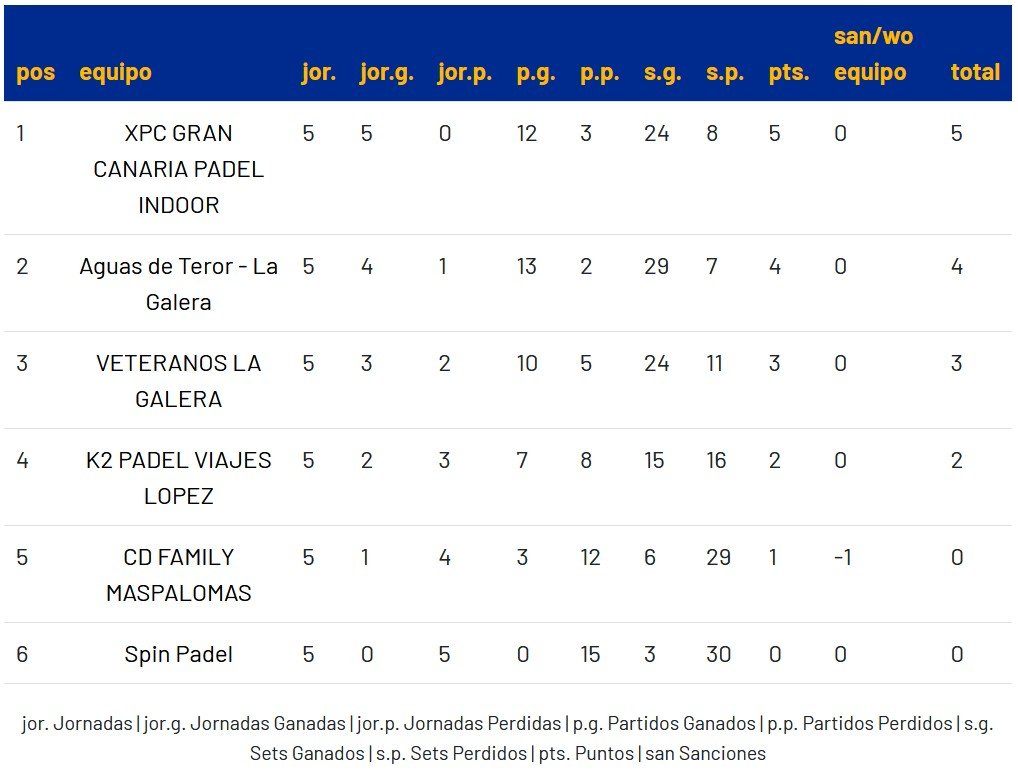Click the abbreviations legend text below the table
Viewport: 1018px width, 771px height.
(508, 738)
